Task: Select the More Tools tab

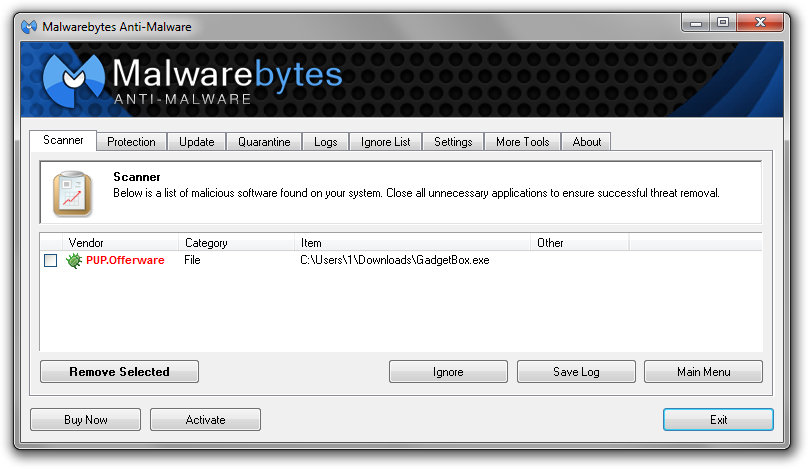Action: click(523, 142)
